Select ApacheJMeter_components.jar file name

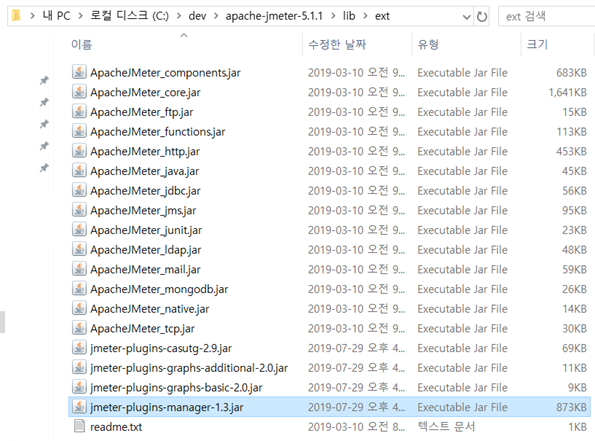point(165,72)
